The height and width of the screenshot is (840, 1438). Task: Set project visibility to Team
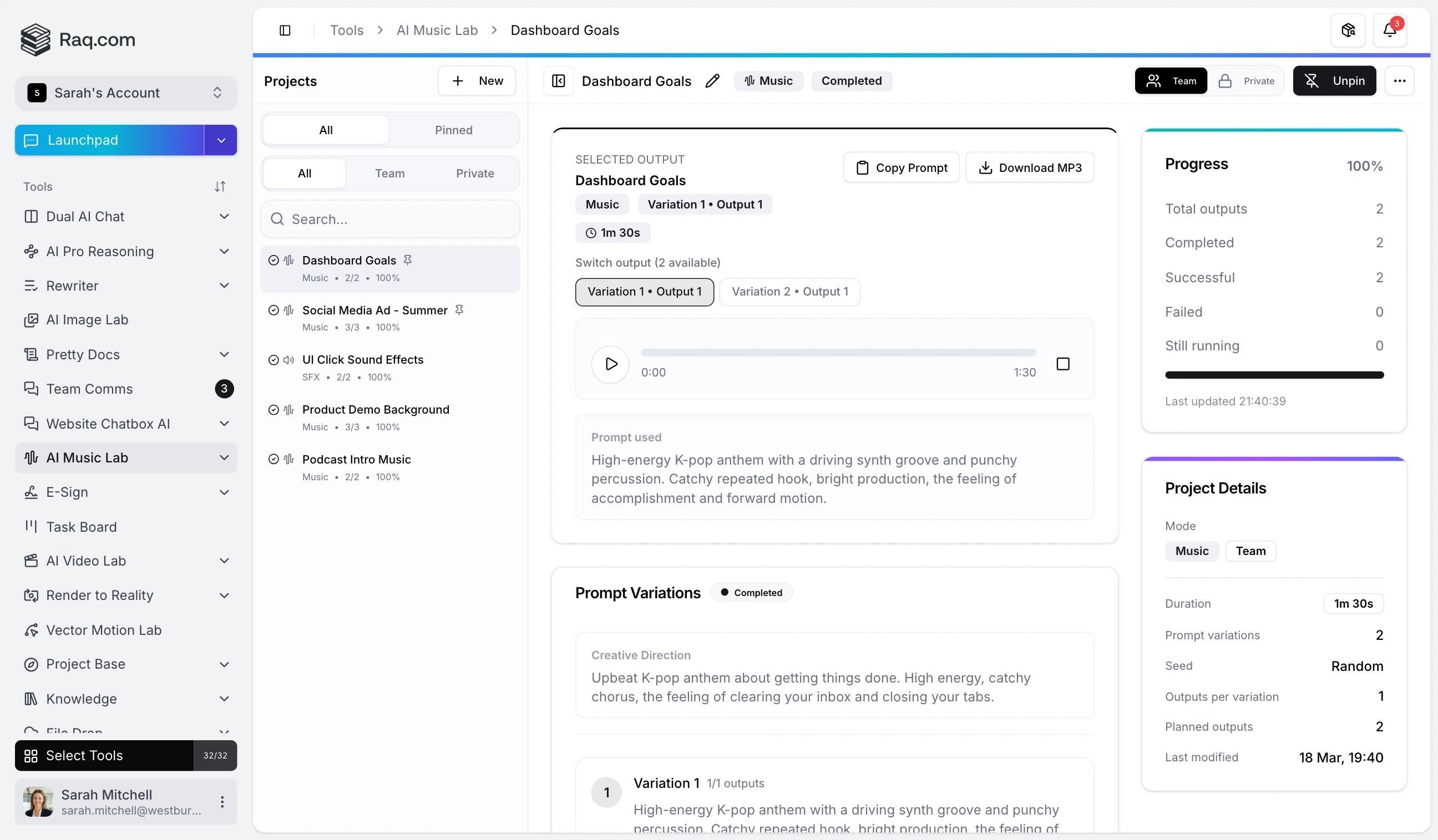[x=1171, y=81]
